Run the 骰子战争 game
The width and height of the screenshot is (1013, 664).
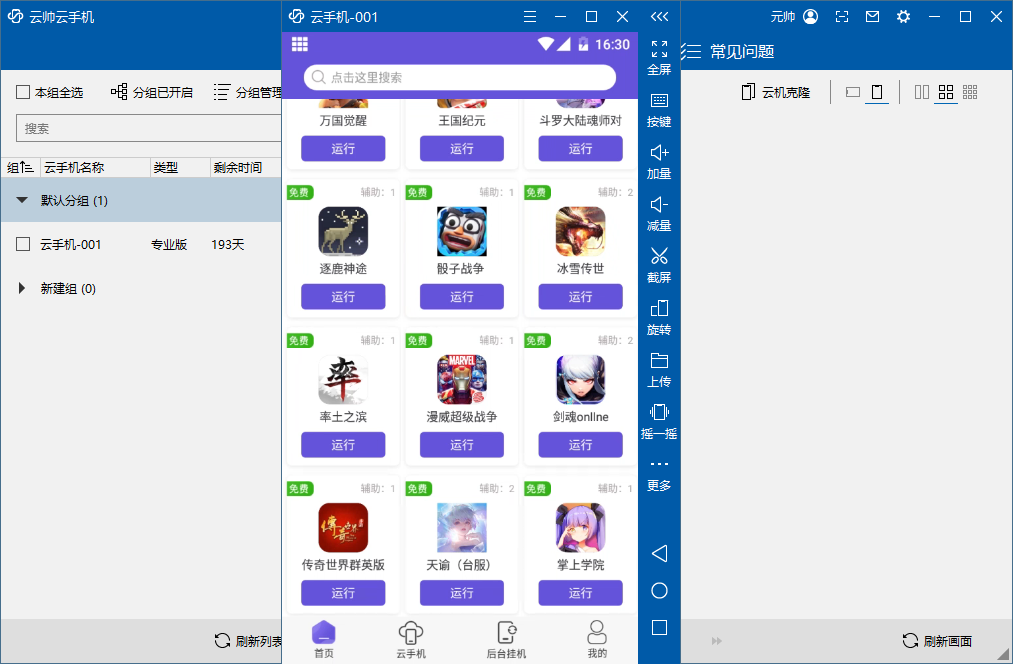tap(462, 296)
